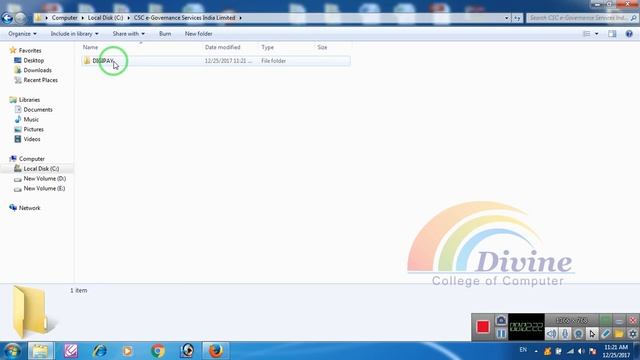Sort by the Date modified column header

(x=222, y=47)
